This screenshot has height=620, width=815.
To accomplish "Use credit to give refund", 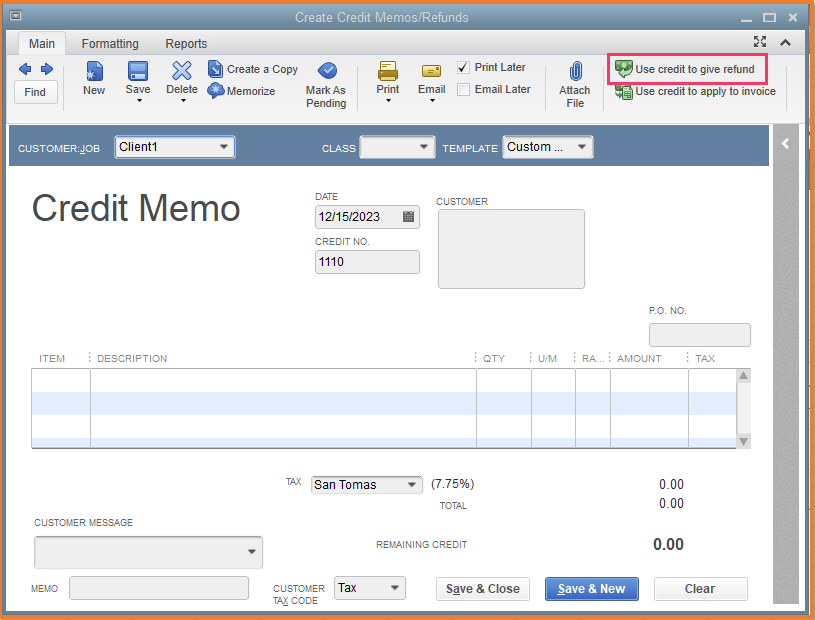I will click(685, 69).
